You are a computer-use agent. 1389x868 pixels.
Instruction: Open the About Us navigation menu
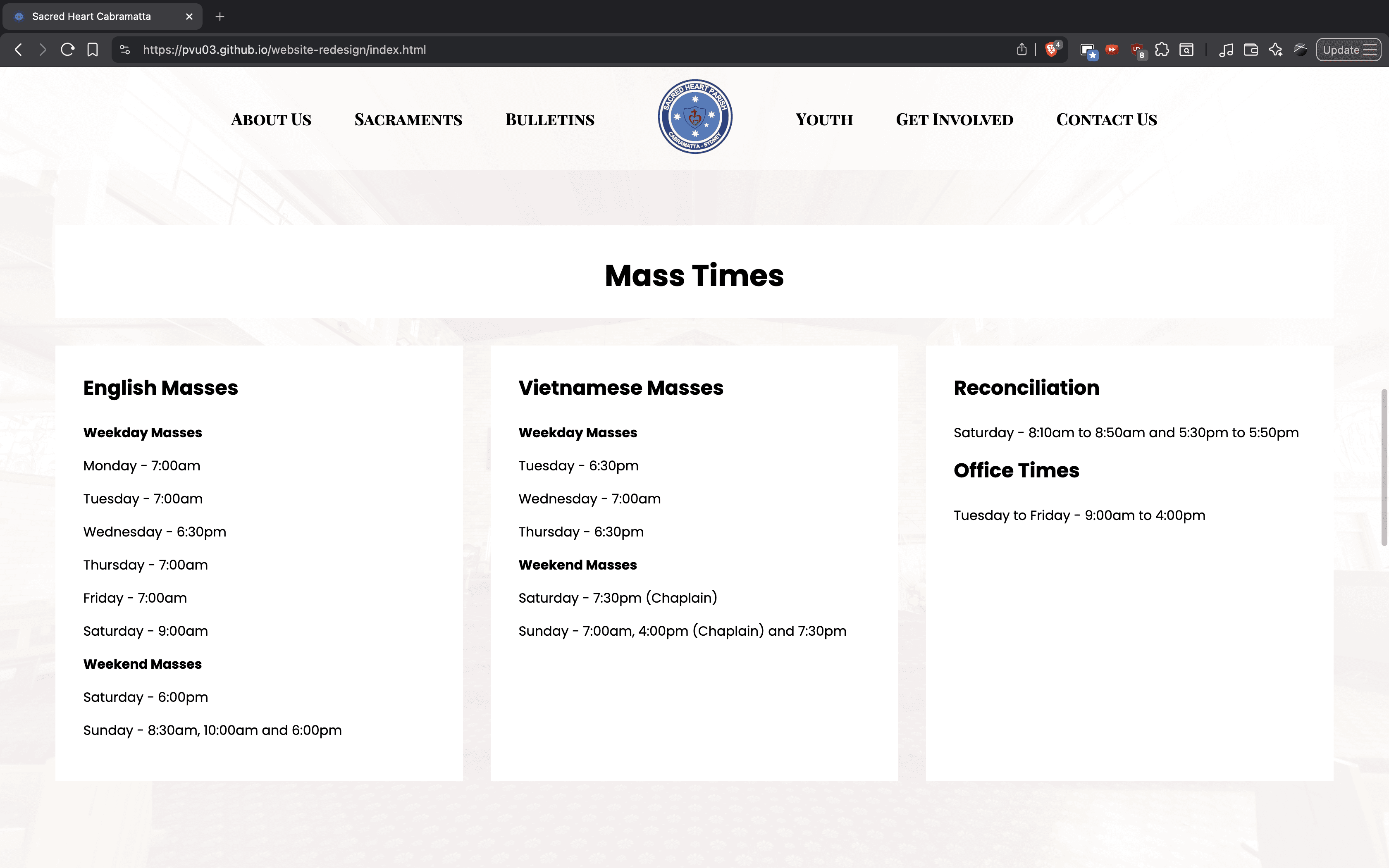(x=271, y=119)
